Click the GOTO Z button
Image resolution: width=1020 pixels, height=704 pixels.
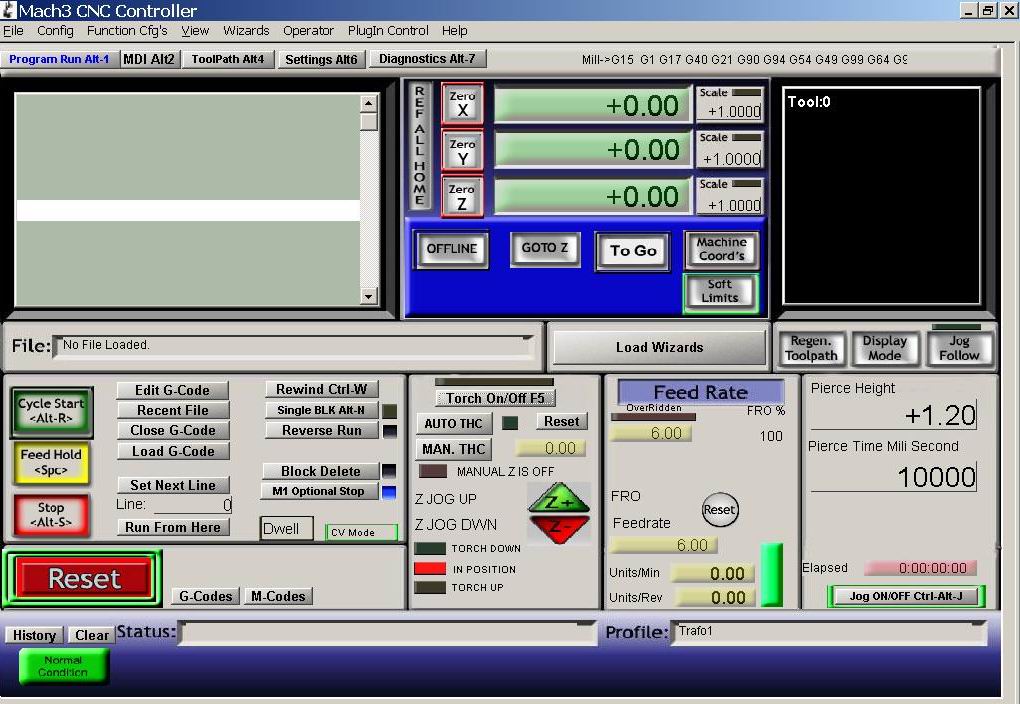[x=545, y=249]
